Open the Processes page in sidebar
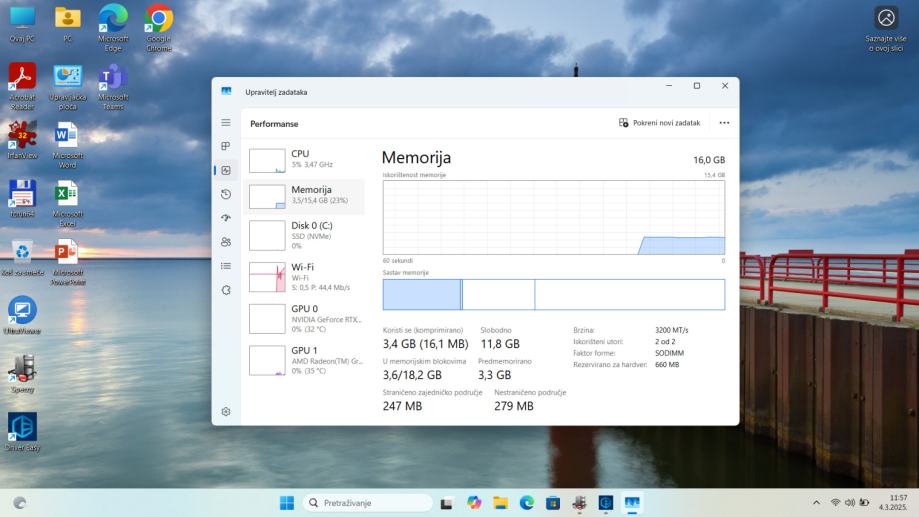919x517 pixels. pos(226,146)
